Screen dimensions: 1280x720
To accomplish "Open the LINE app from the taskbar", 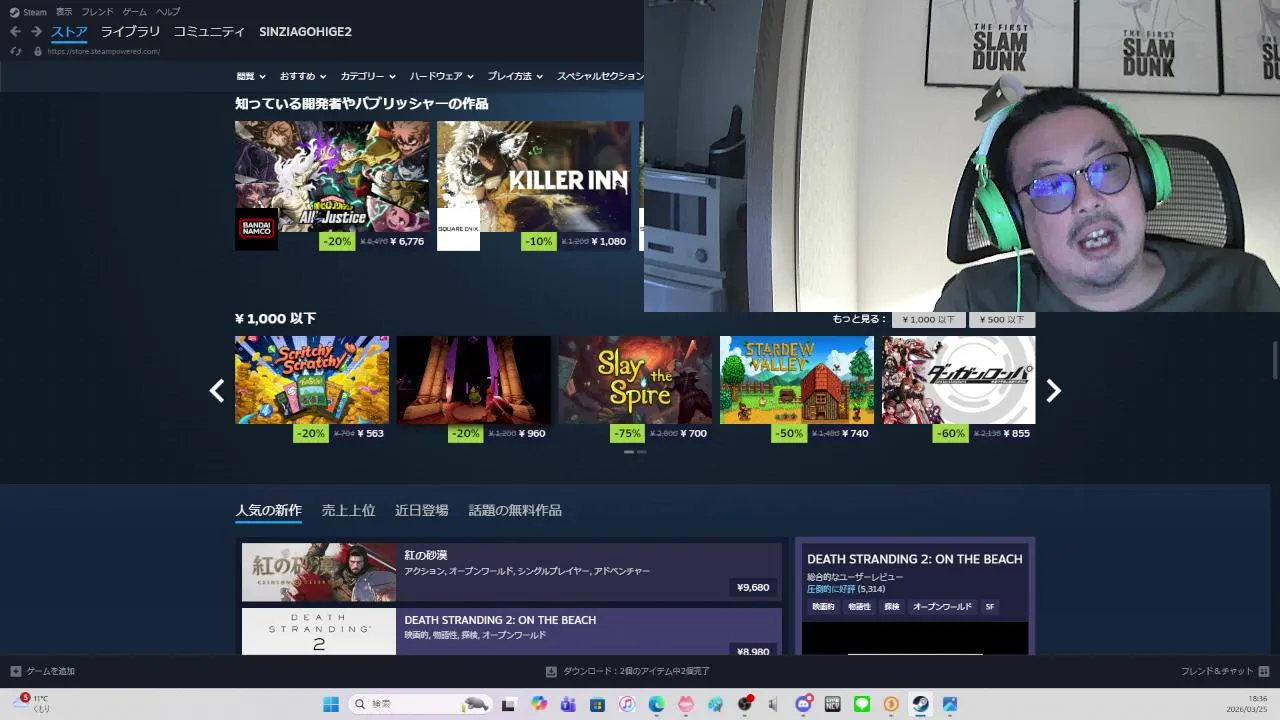I will 862,704.
